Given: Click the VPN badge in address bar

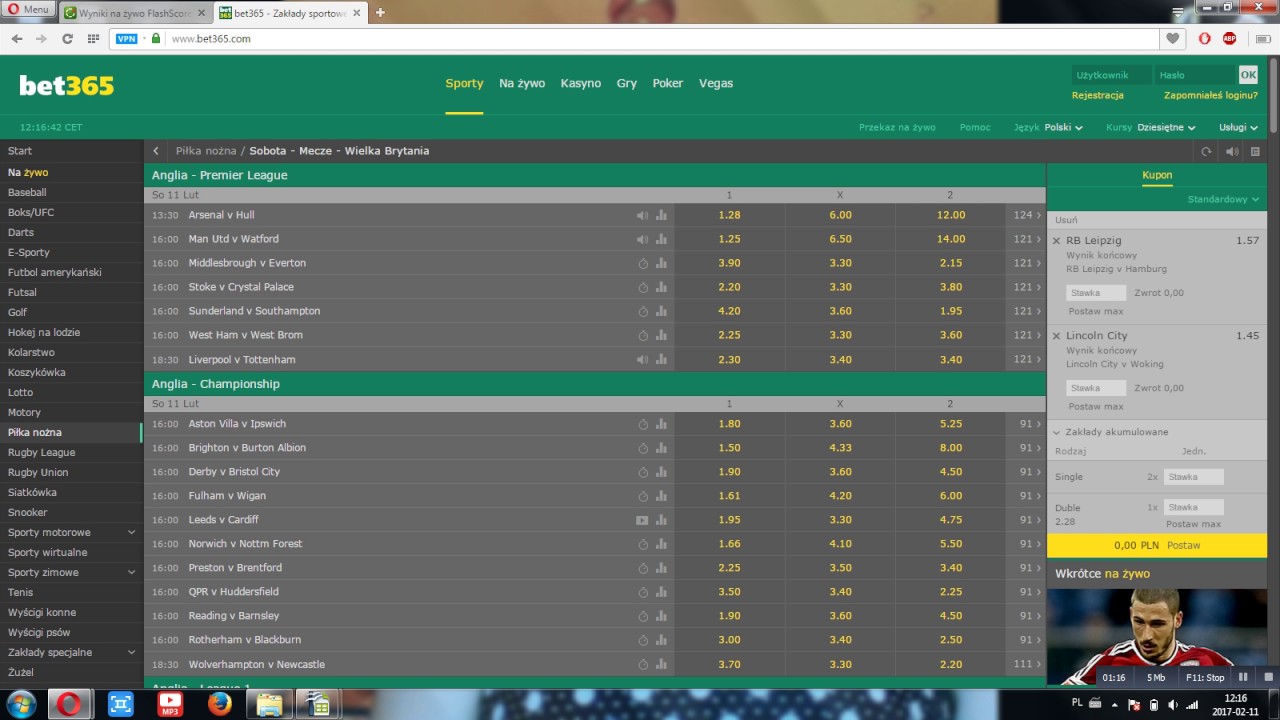Looking at the screenshot, I should click(x=127, y=39).
